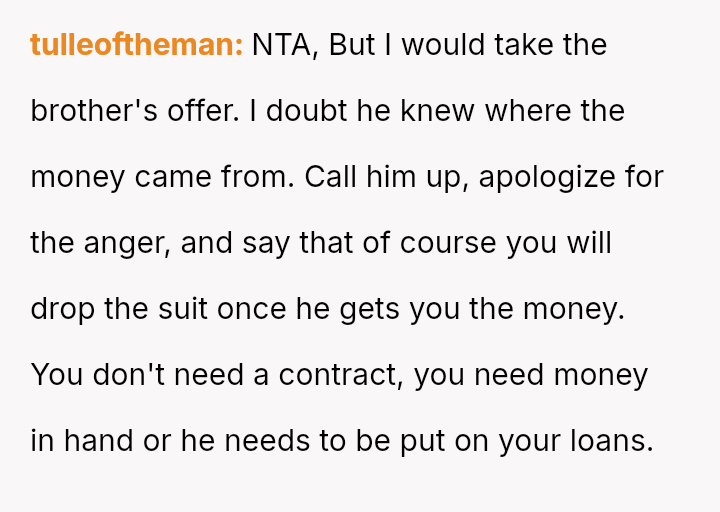Click the word "would" on the first line
Viewport: 720px width, 512px height.
coord(443,45)
